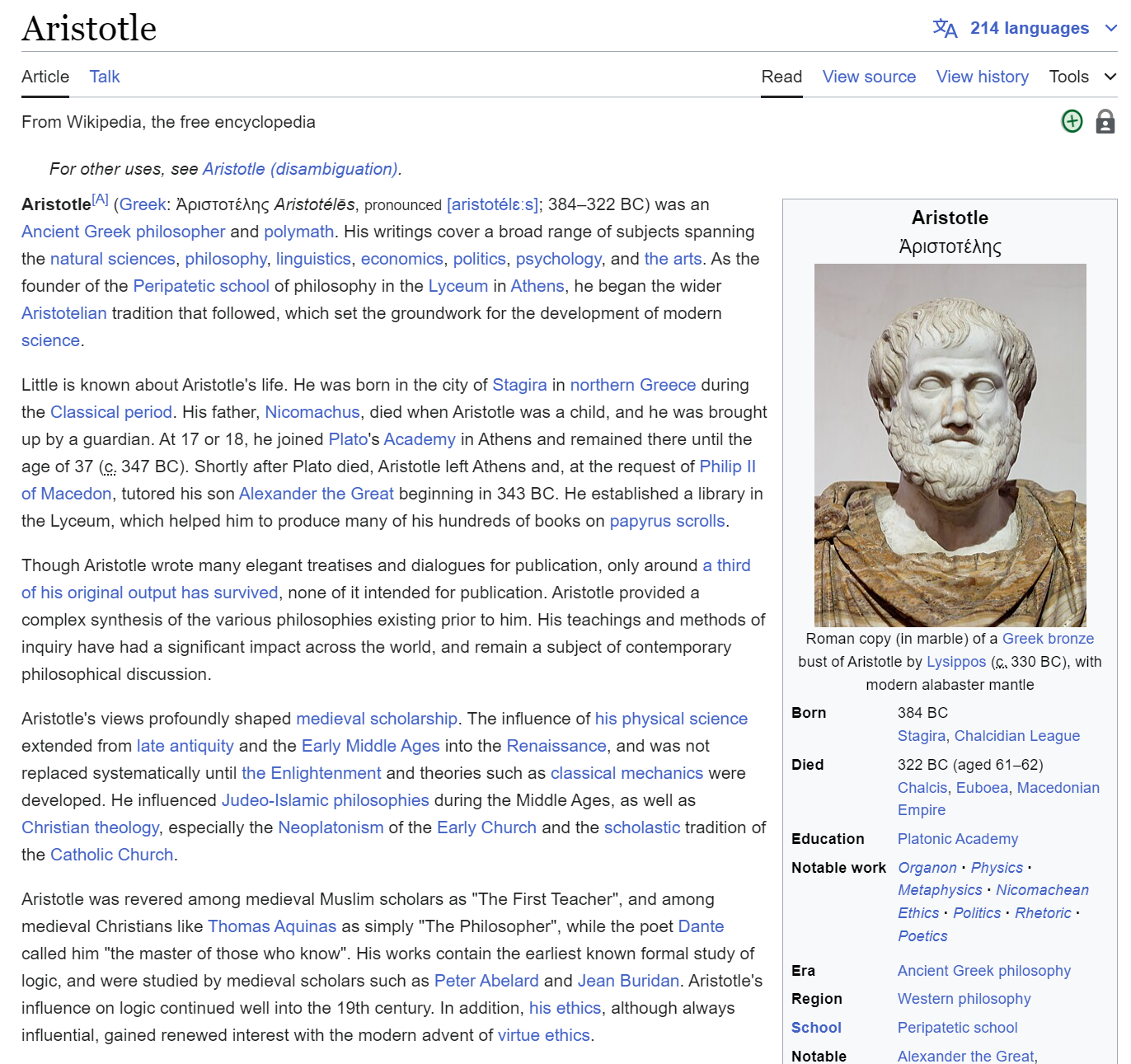Click the School label link in infobox
The height and width of the screenshot is (1064, 1131).
(x=816, y=1028)
